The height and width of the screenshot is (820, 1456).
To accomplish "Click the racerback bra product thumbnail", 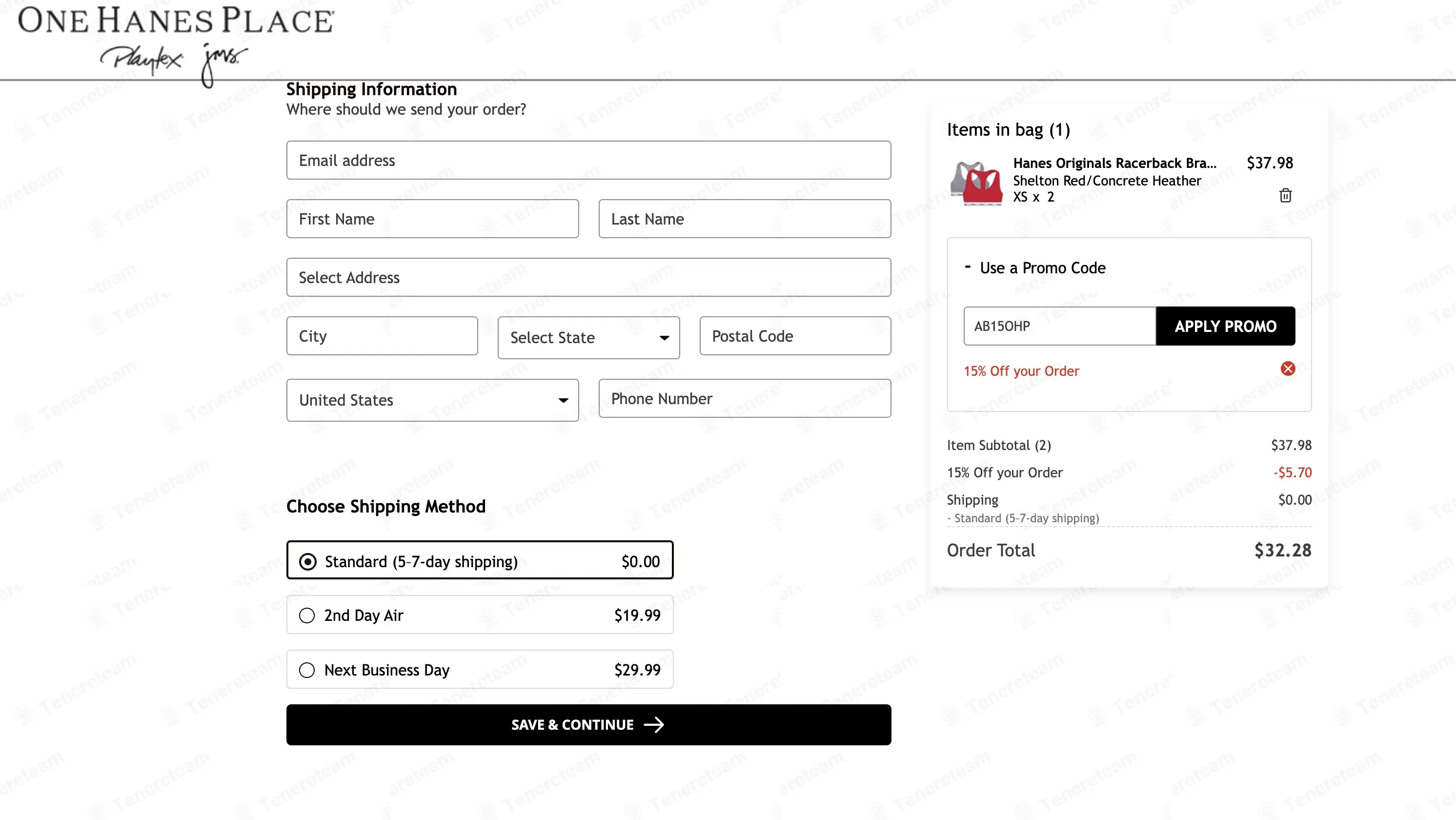I will (x=976, y=182).
